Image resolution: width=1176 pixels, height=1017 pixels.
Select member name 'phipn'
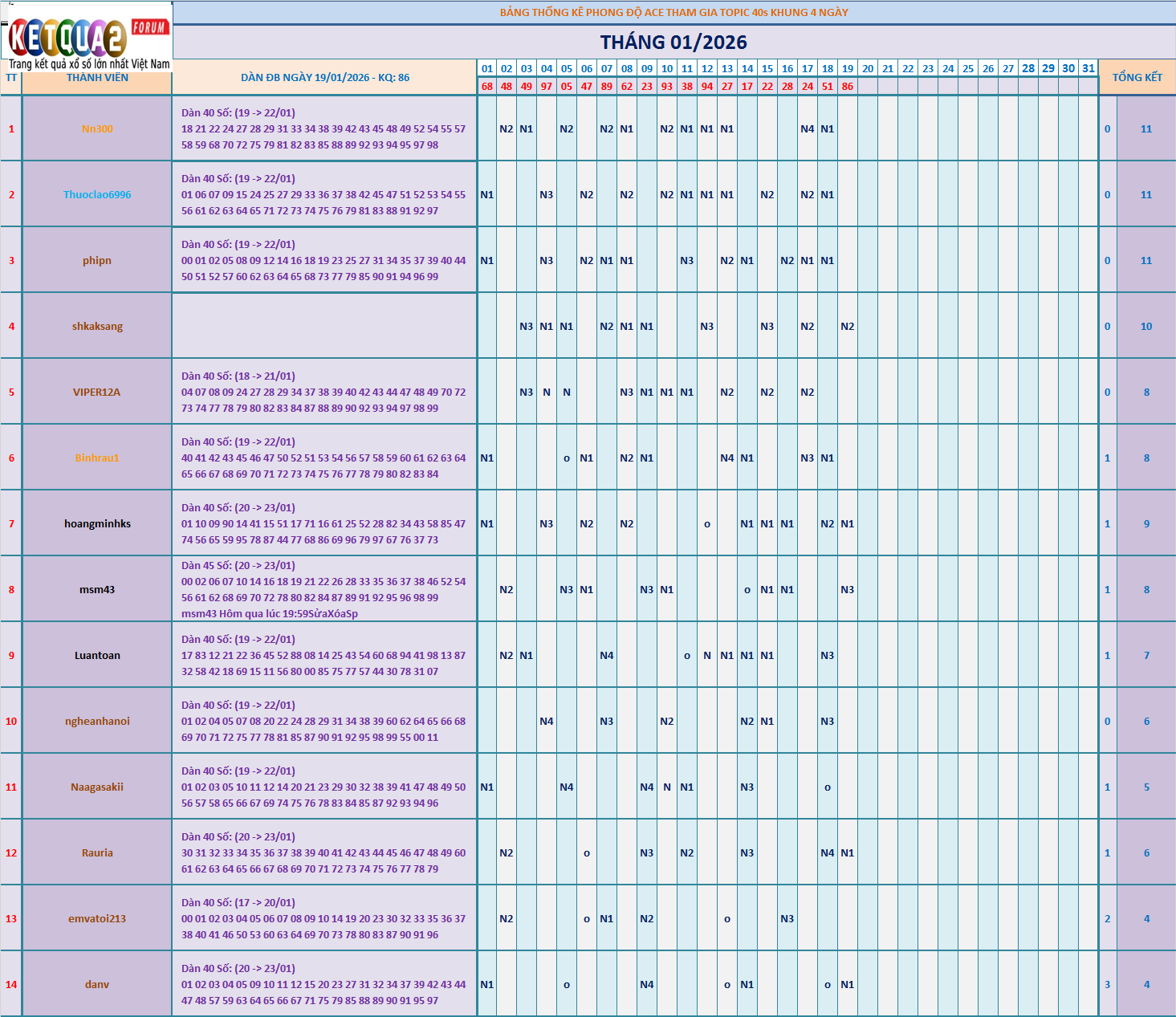click(97, 261)
